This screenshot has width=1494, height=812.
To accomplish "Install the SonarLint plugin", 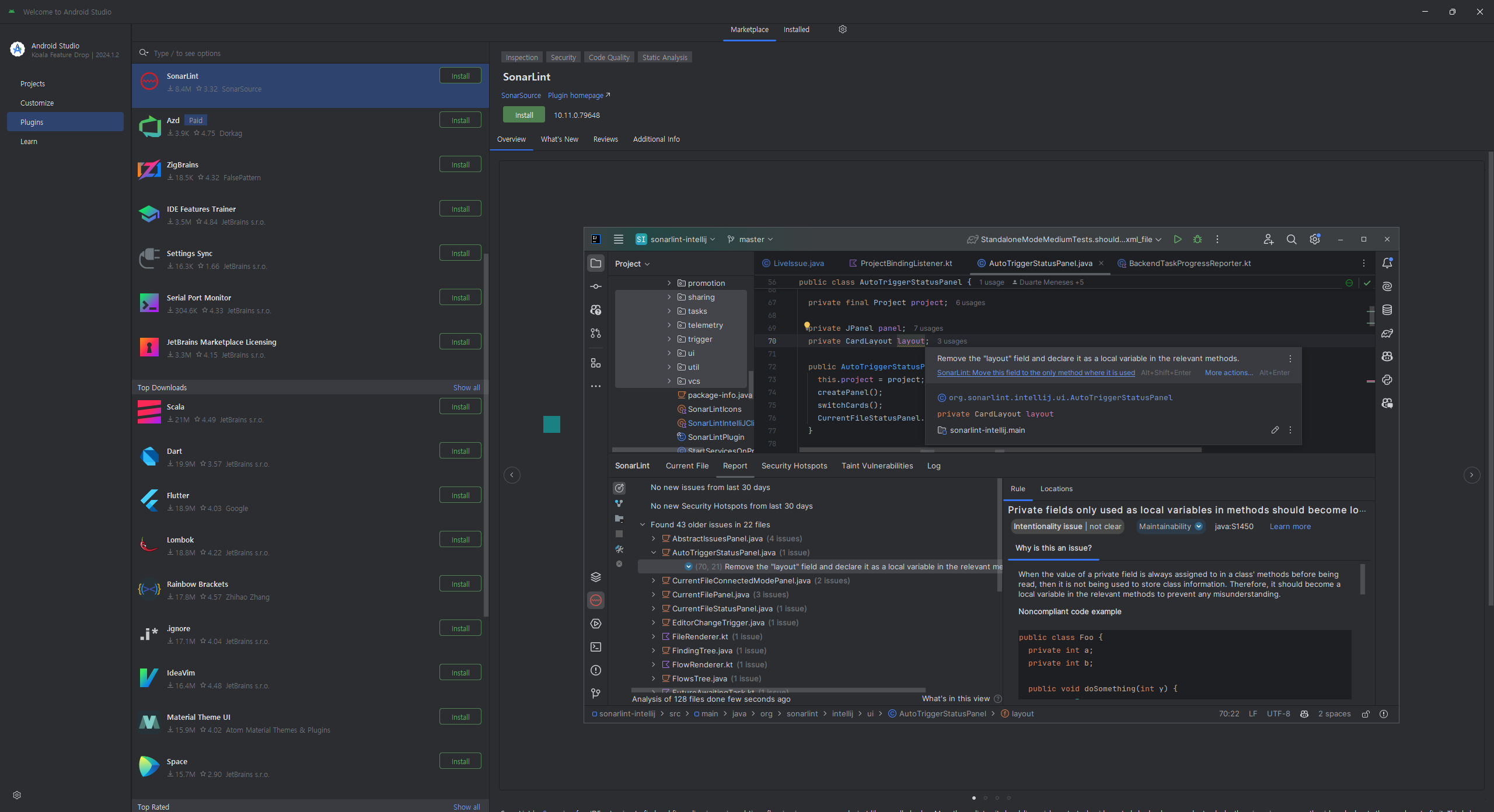I will (523, 114).
